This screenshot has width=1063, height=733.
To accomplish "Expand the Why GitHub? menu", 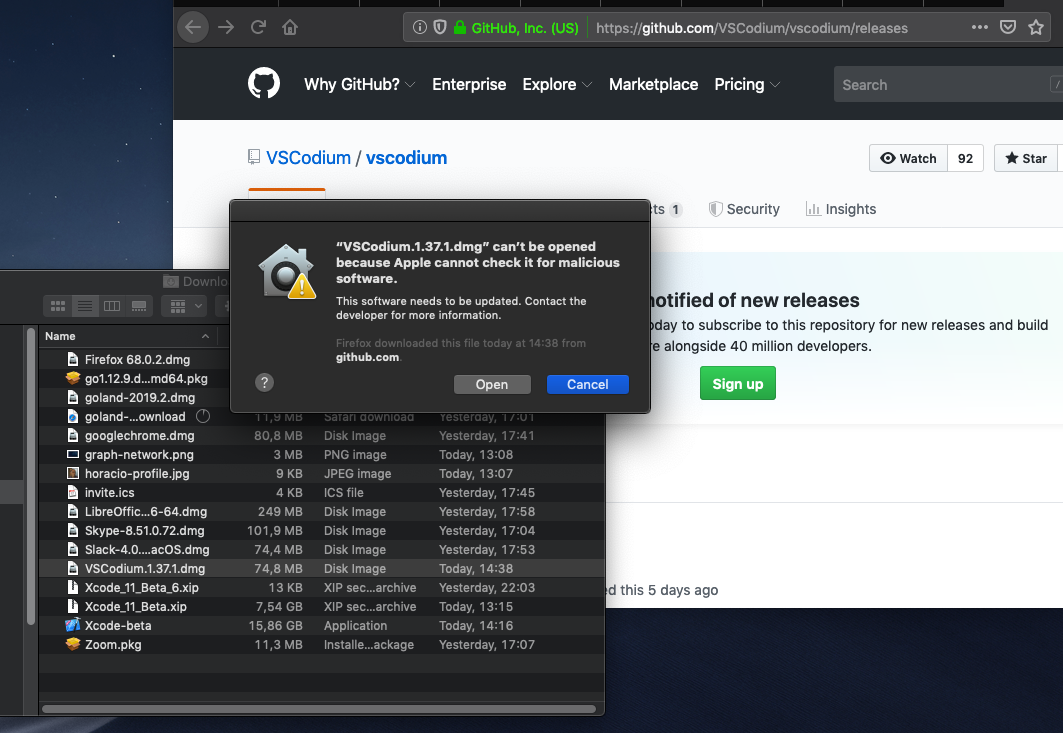I will [359, 85].
